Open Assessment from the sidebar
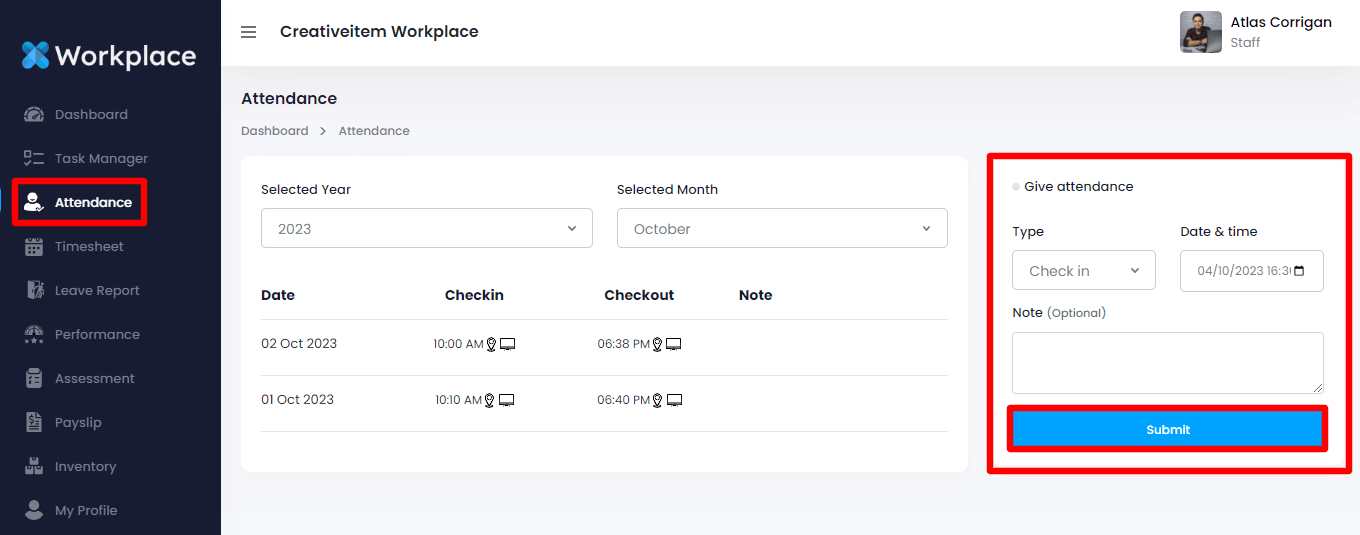 94,378
